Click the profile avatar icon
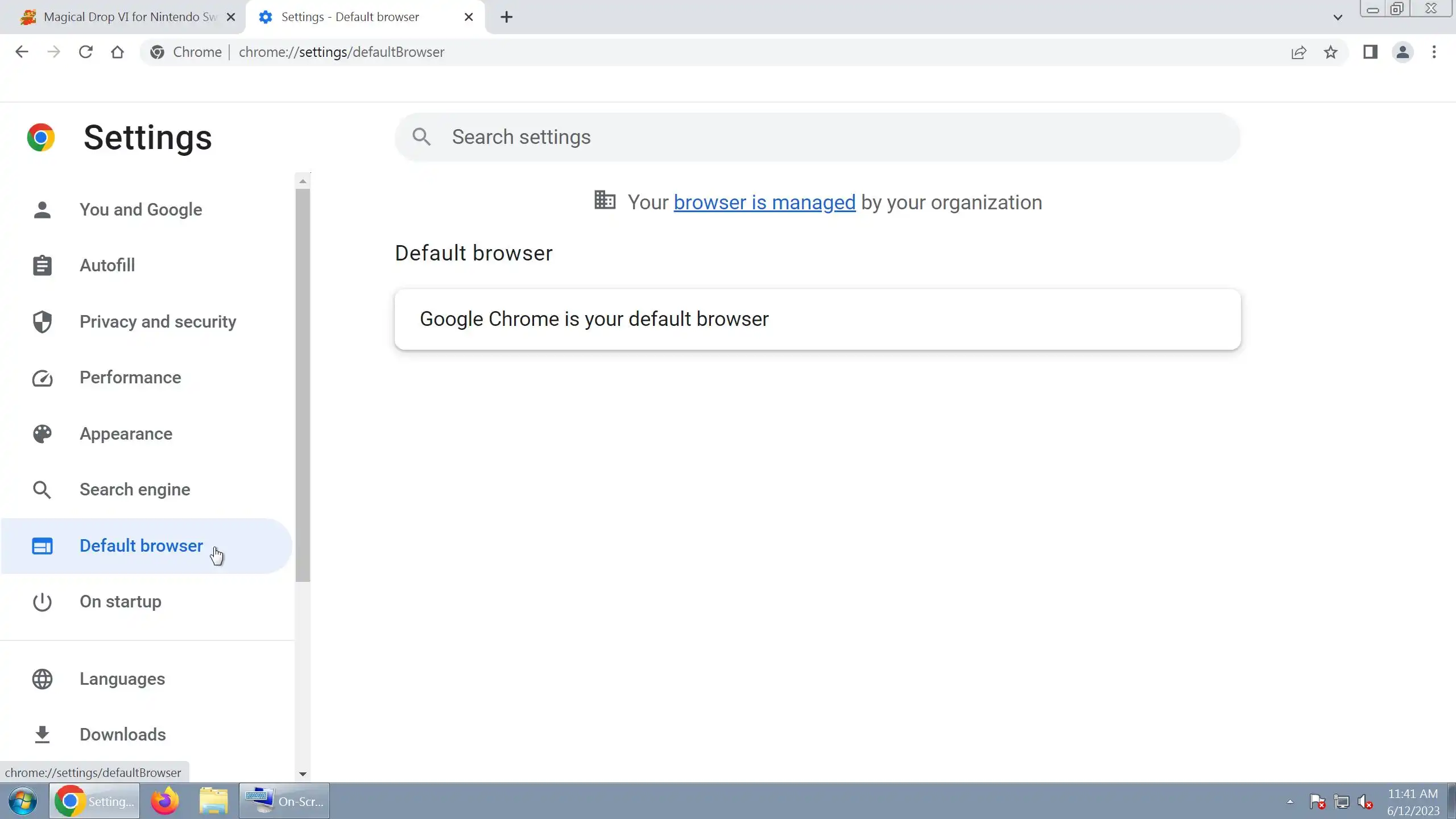 (1403, 52)
